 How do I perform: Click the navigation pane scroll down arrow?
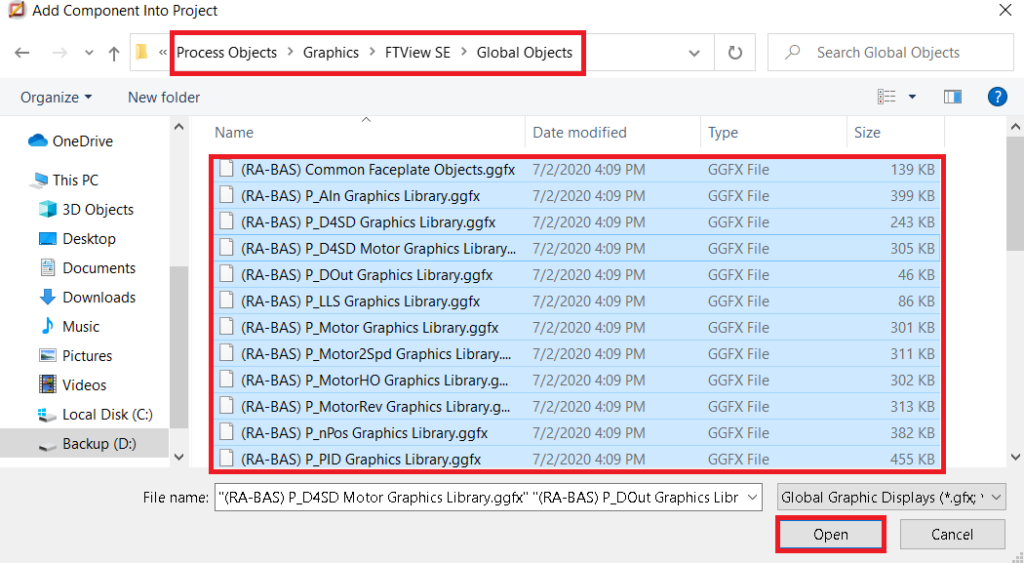pos(179,457)
